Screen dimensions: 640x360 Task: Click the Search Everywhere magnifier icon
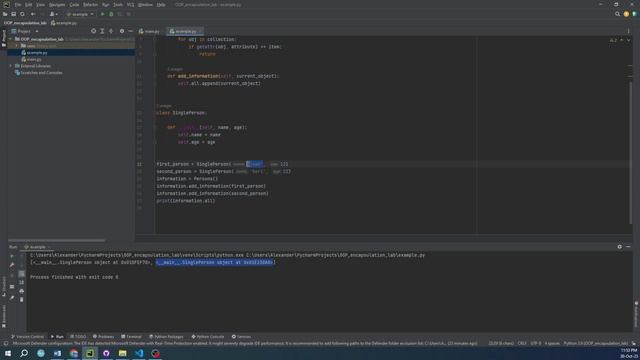617,14
